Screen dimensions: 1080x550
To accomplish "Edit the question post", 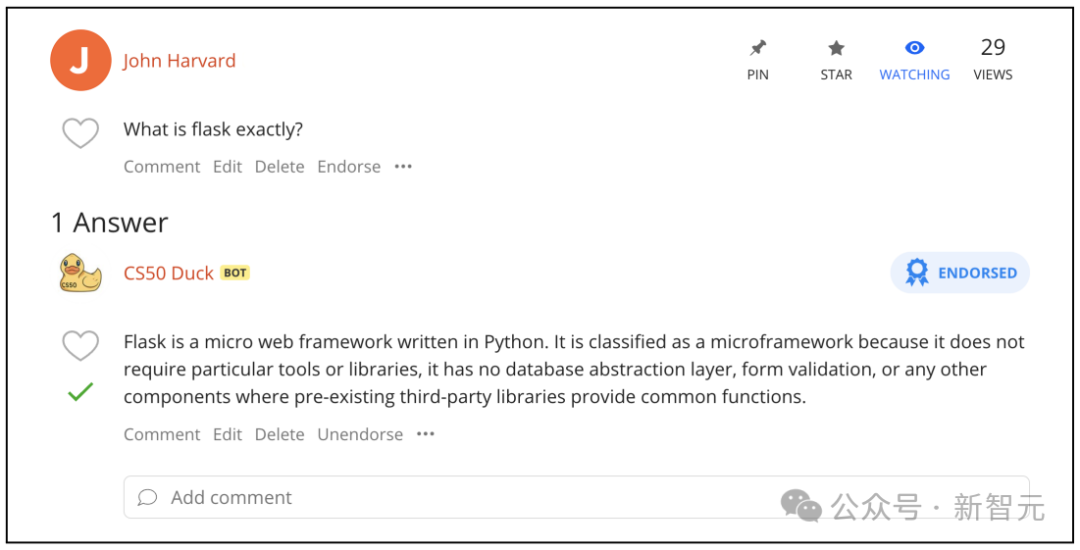I will coord(227,167).
